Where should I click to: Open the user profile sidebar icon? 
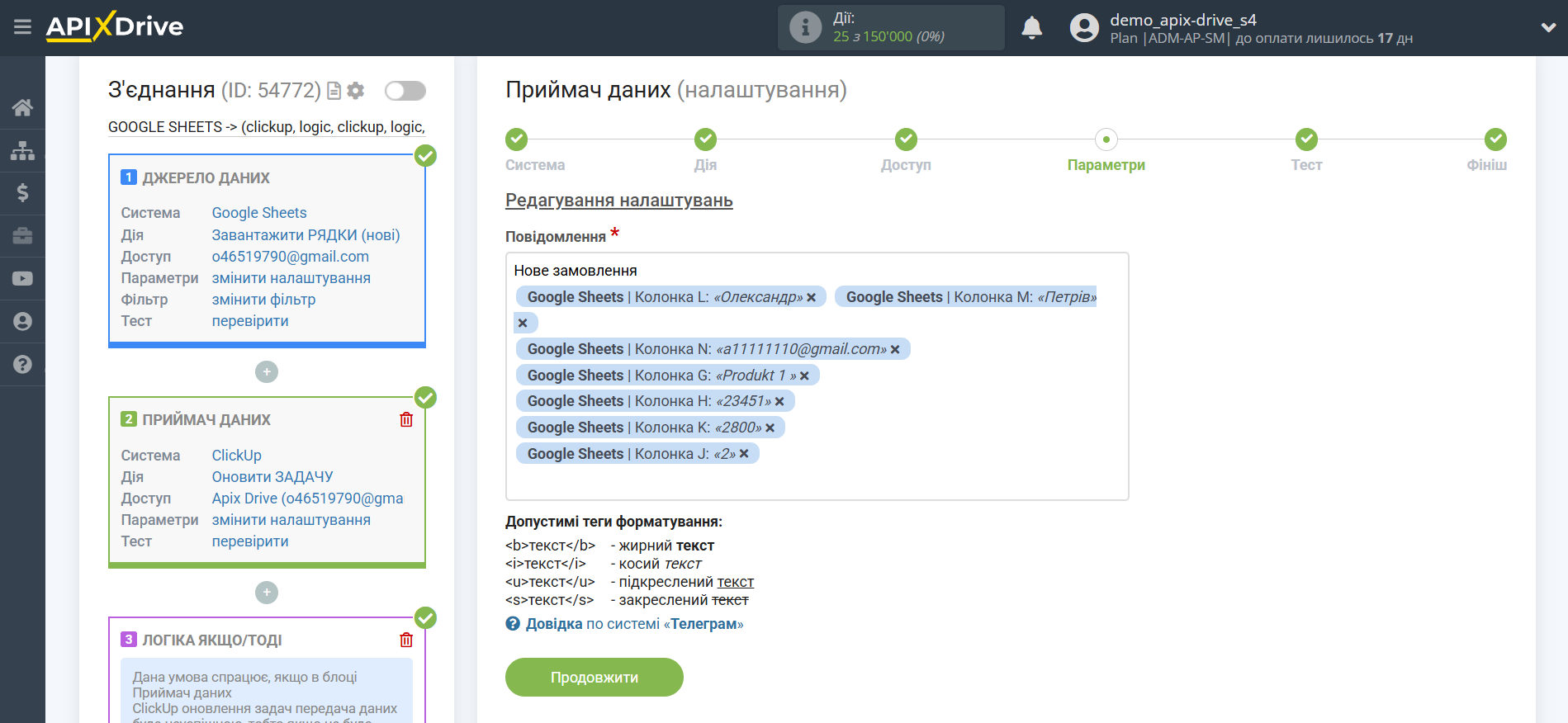[x=22, y=322]
